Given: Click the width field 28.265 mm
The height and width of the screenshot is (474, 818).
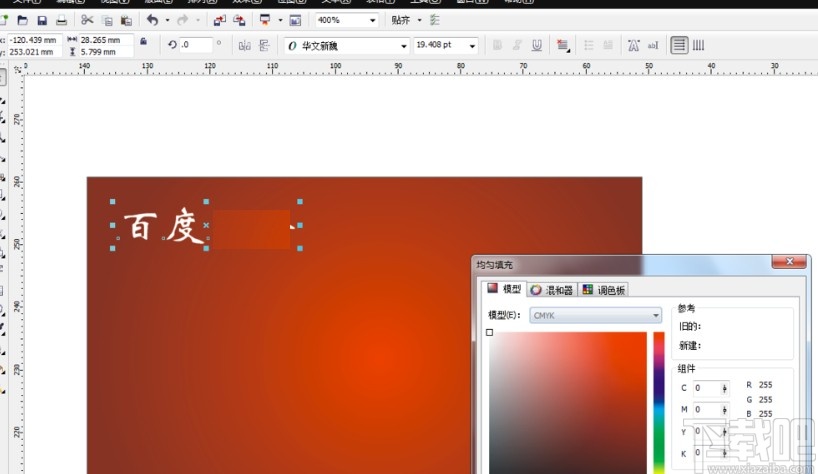Looking at the screenshot, I should point(106,40).
